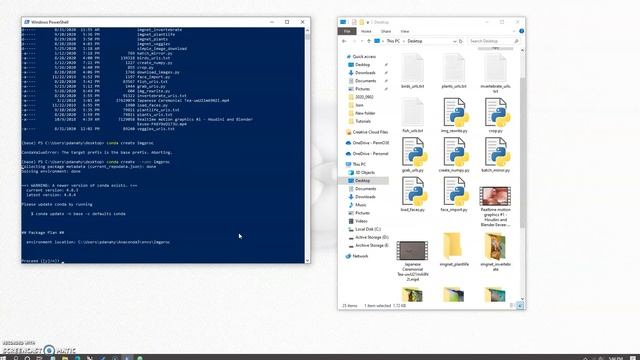Expand the ribbon chevron in Explorer

[x=514, y=31]
